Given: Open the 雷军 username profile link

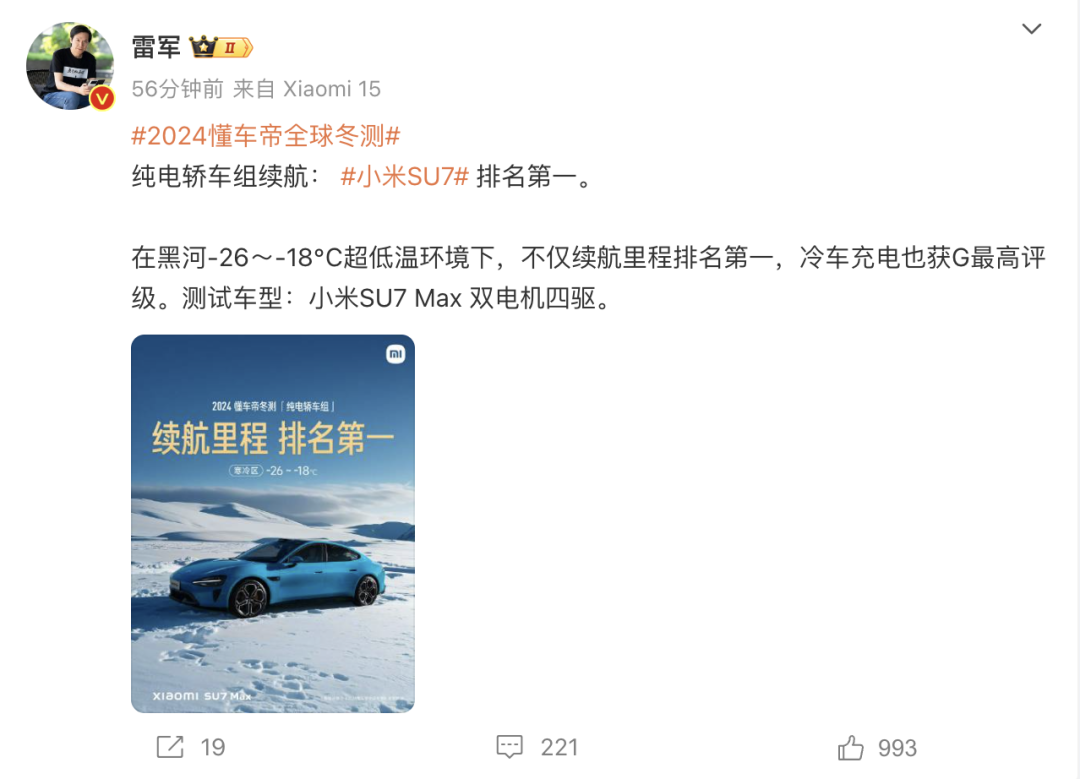Looking at the screenshot, I should pyautogui.click(x=156, y=48).
